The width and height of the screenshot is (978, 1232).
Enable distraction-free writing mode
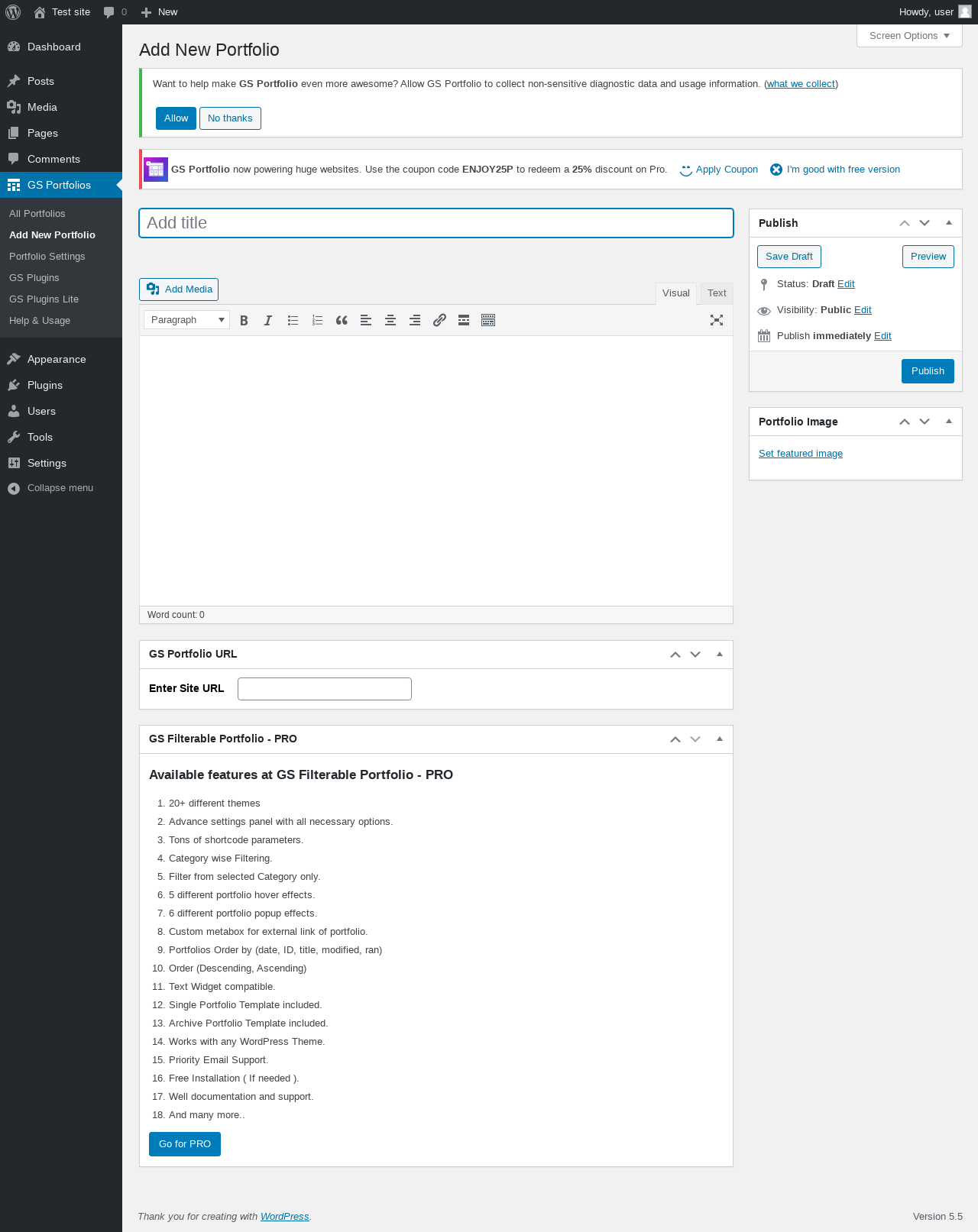[x=717, y=321]
